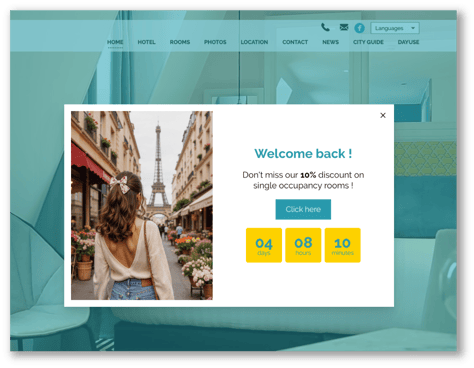Navigate to Location page

(x=254, y=42)
